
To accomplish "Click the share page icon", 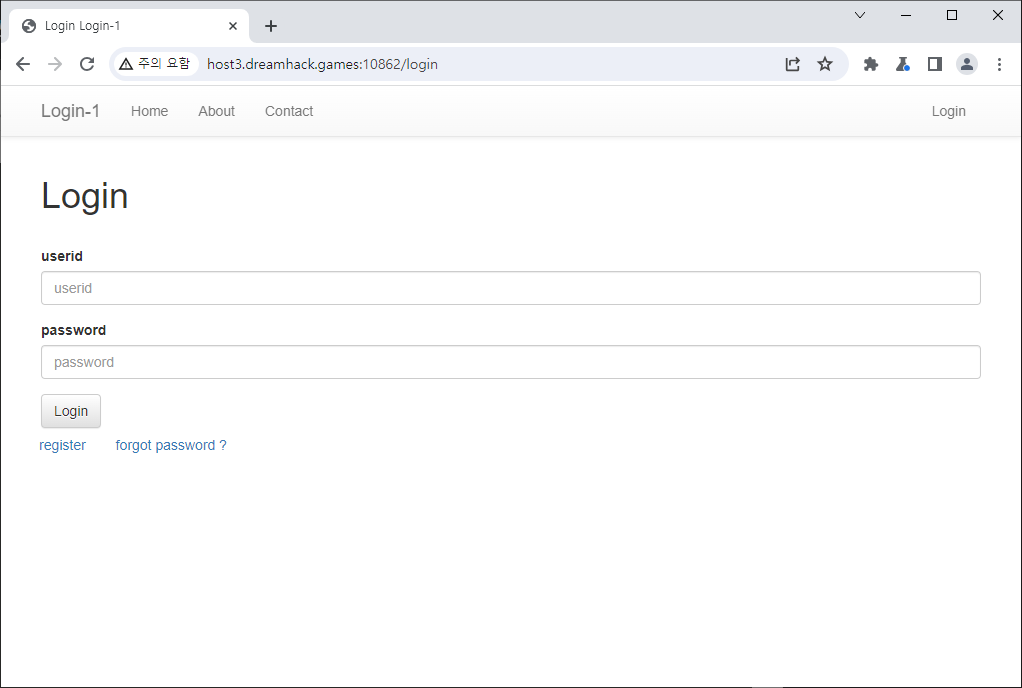I will tap(792, 64).
